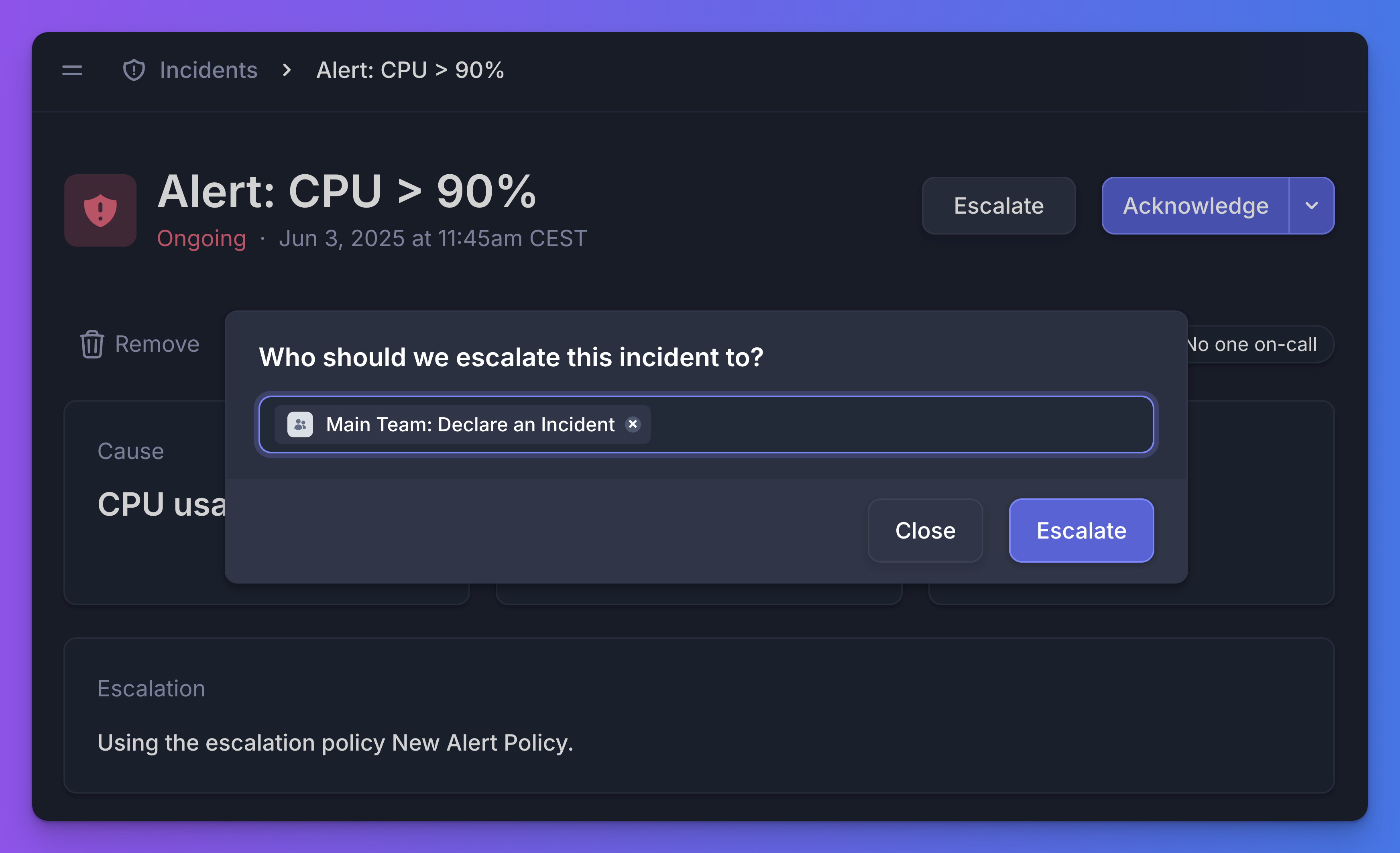Go back to the Incidents page
Image resolution: width=1400 pixels, height=853 pixels.
click(x=208, y=71)
